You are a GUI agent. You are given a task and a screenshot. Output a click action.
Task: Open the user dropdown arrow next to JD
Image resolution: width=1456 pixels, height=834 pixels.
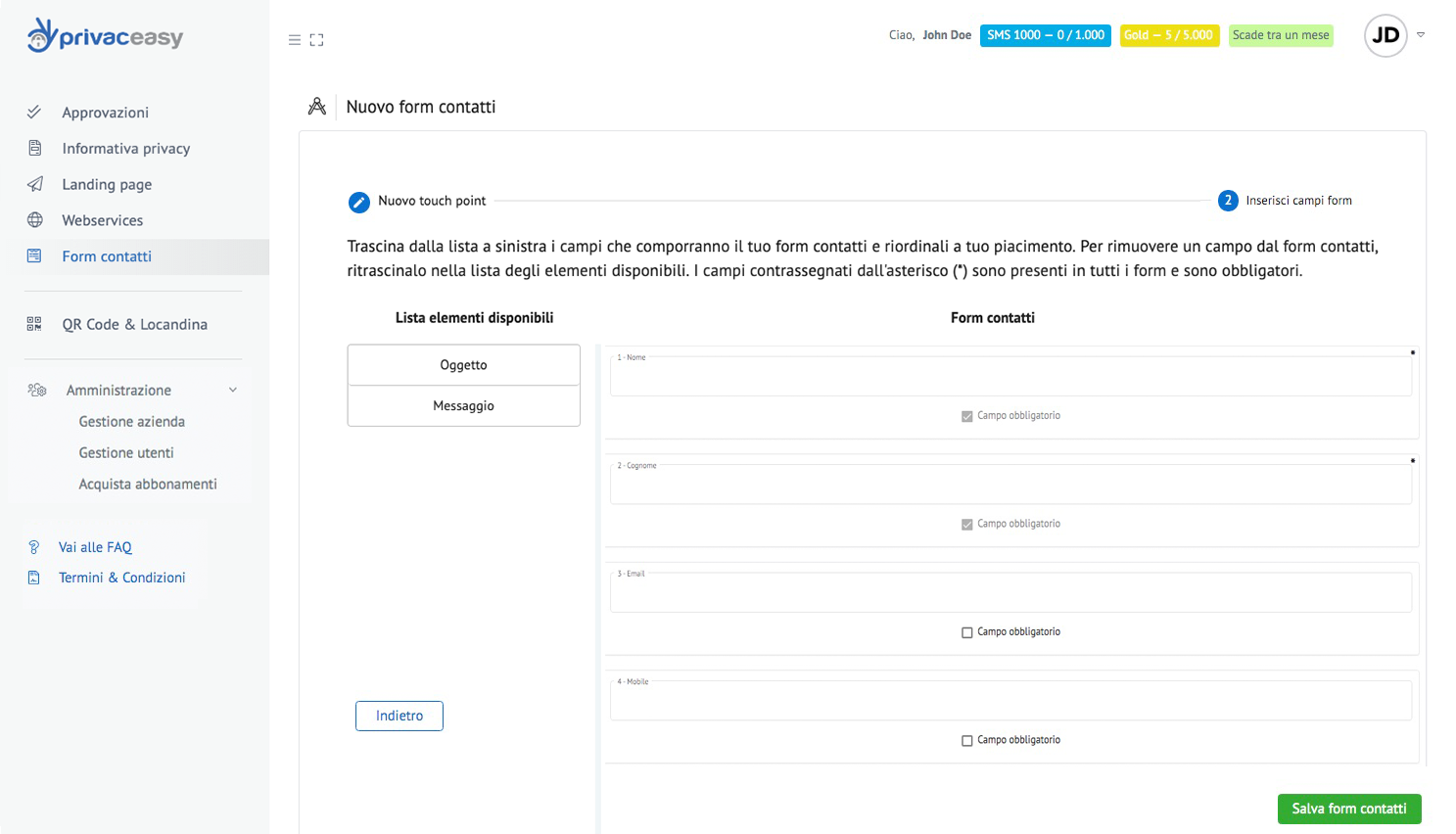1421,35
